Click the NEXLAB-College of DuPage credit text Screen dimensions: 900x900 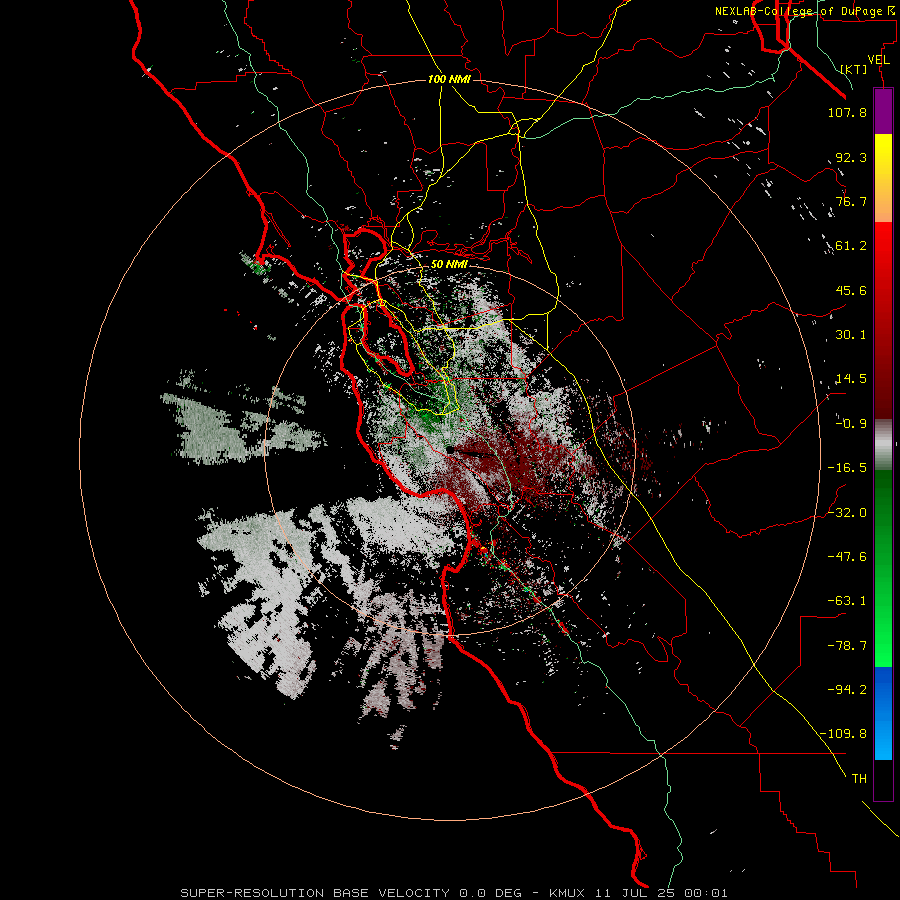(x=805, y=11)
